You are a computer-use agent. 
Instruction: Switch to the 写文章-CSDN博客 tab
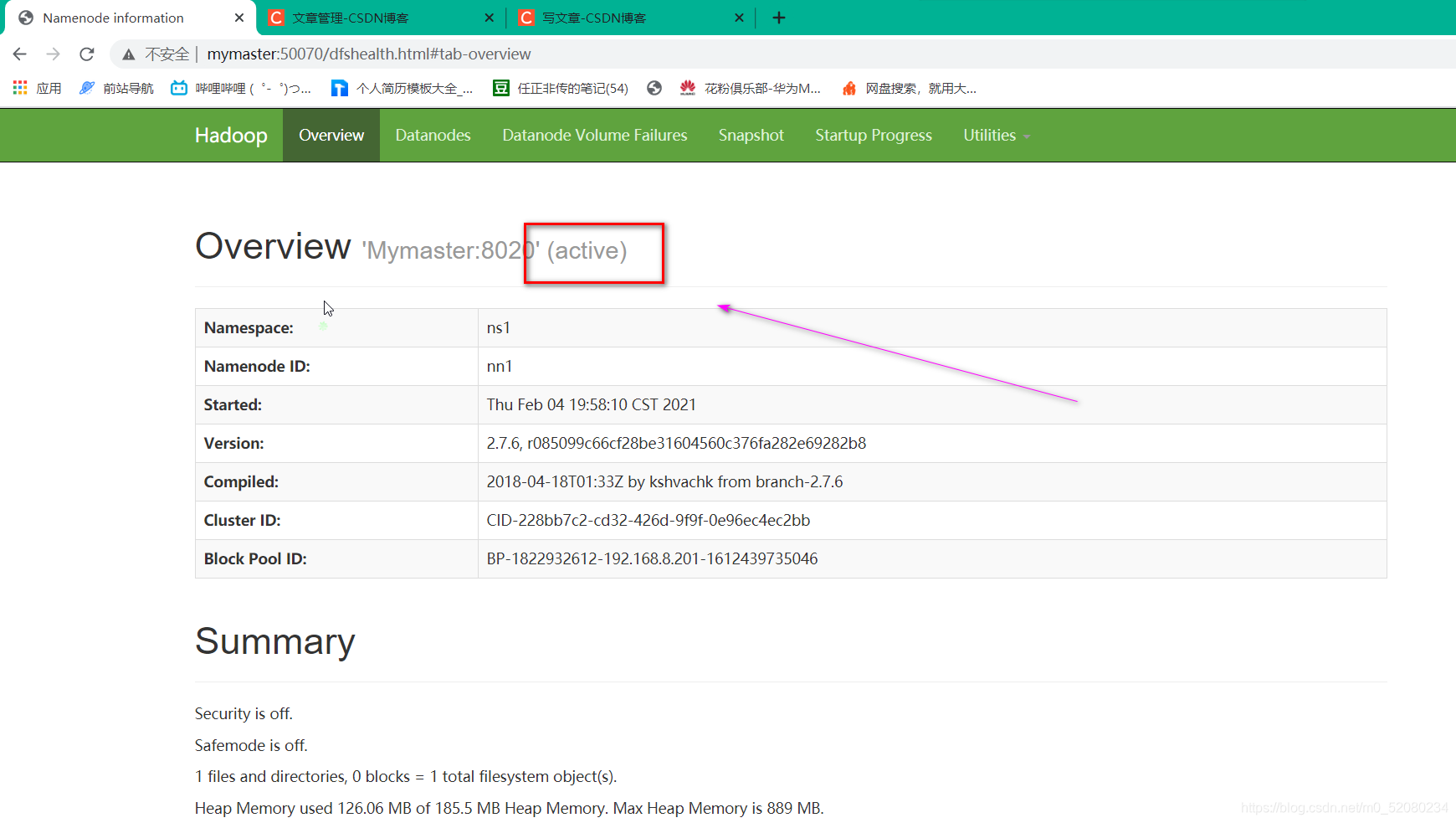coord(630,18)
